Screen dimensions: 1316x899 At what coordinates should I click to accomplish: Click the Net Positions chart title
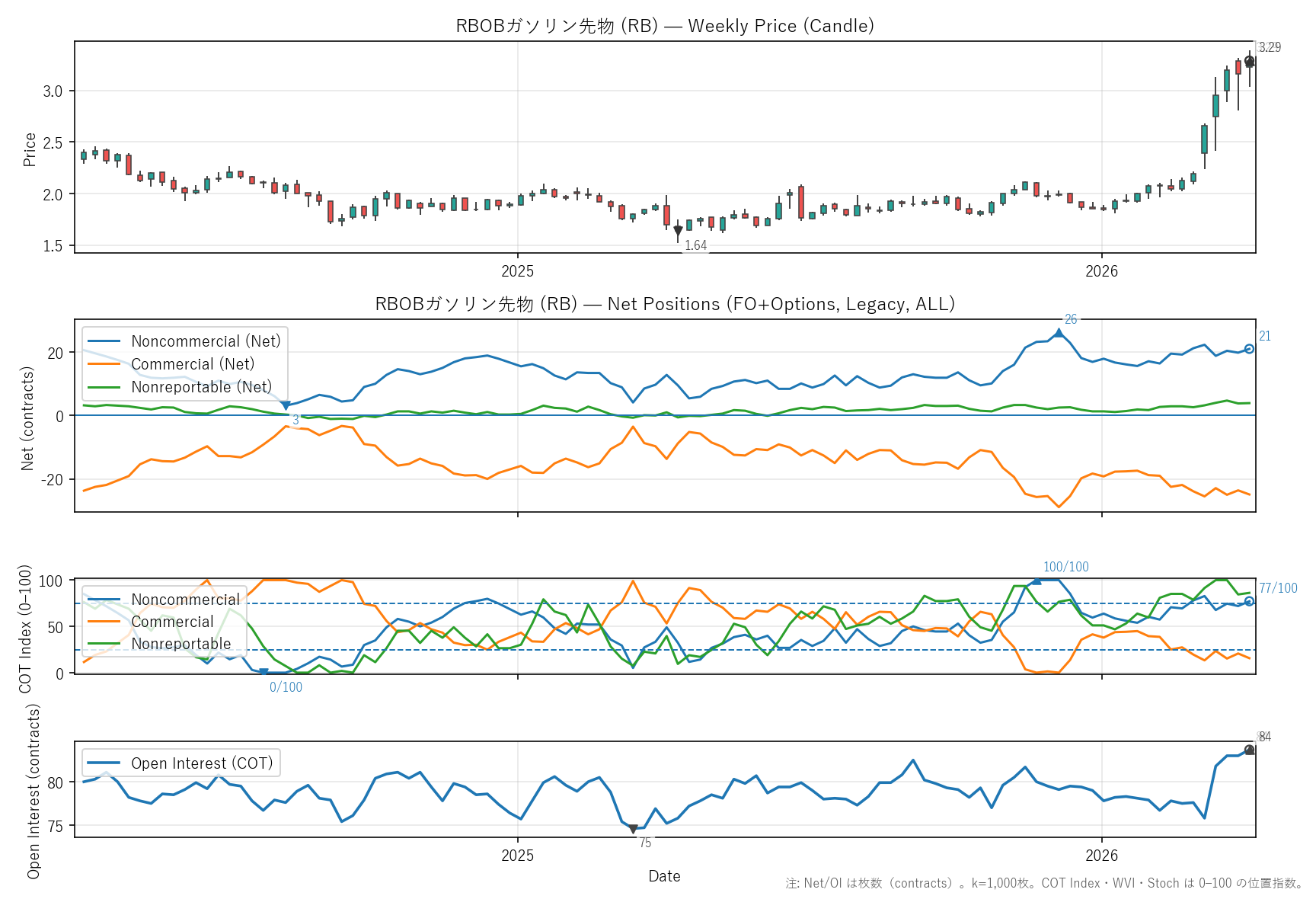click(x=664, y=304)
